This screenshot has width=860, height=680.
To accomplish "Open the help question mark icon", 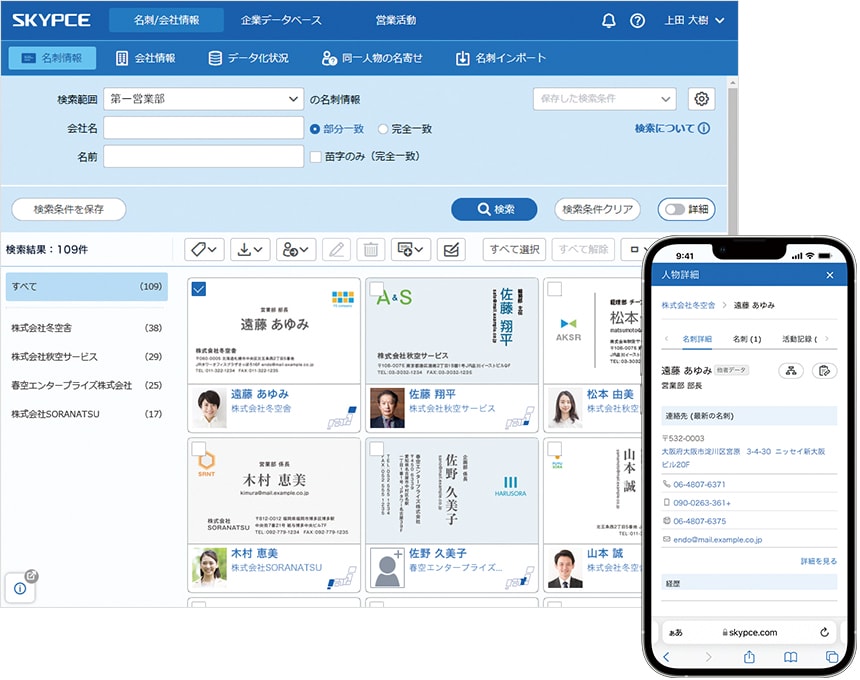I will coord(637,21).
